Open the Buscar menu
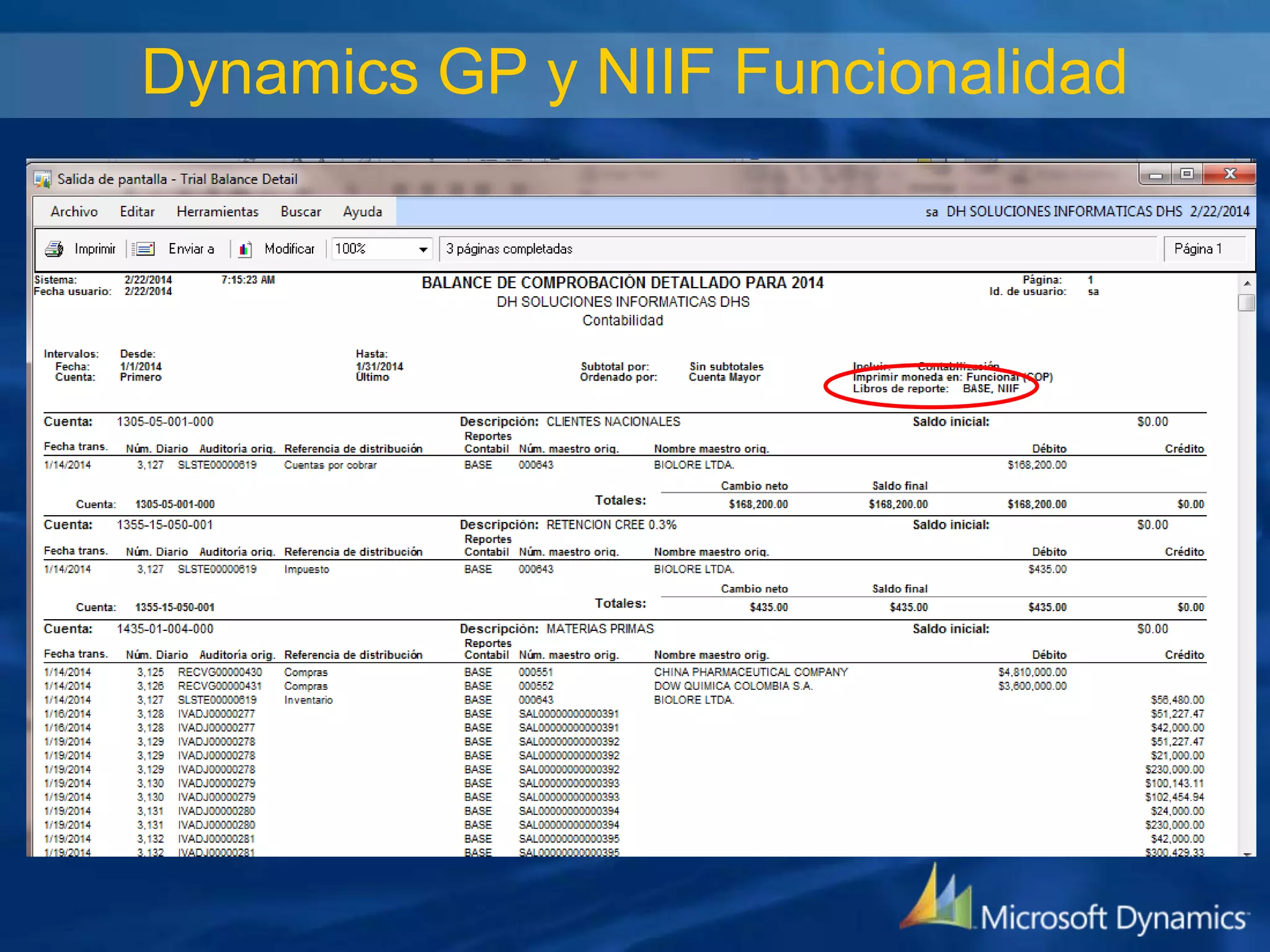This screenshot has height=952, width=1270. click(301, 211)
